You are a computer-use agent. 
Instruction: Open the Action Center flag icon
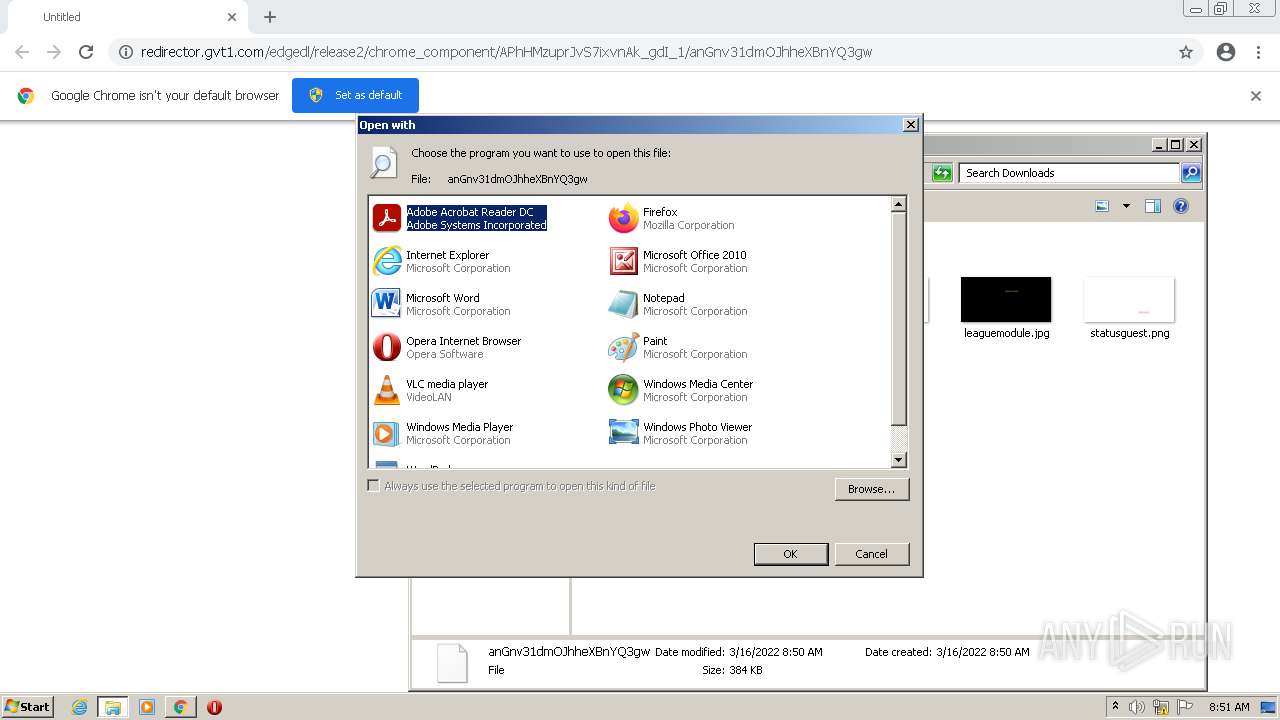[x=1185, y=707]
